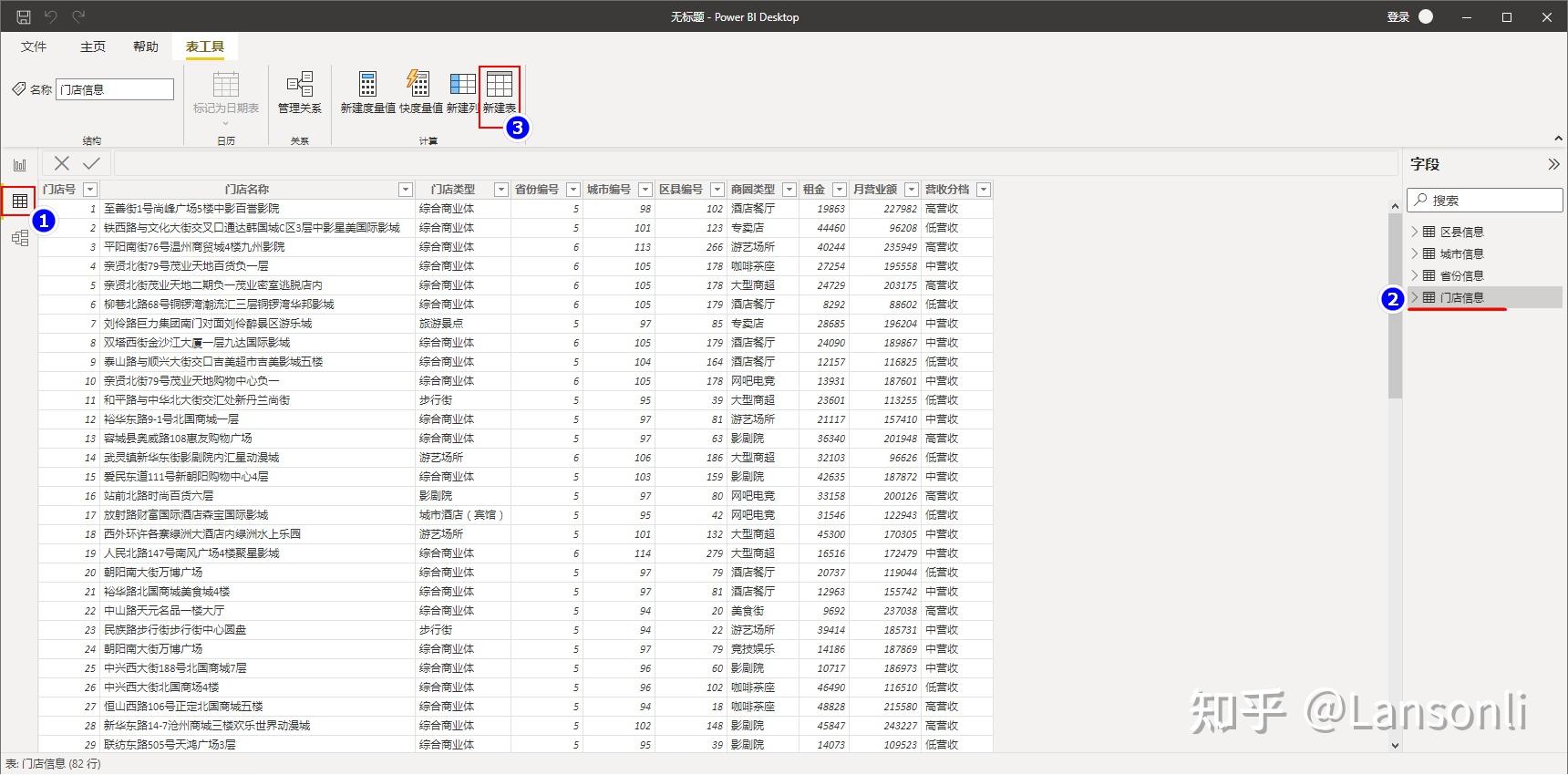Click the scrollbar down arrow of the data grid
1568x775 pixels.
1395,745
